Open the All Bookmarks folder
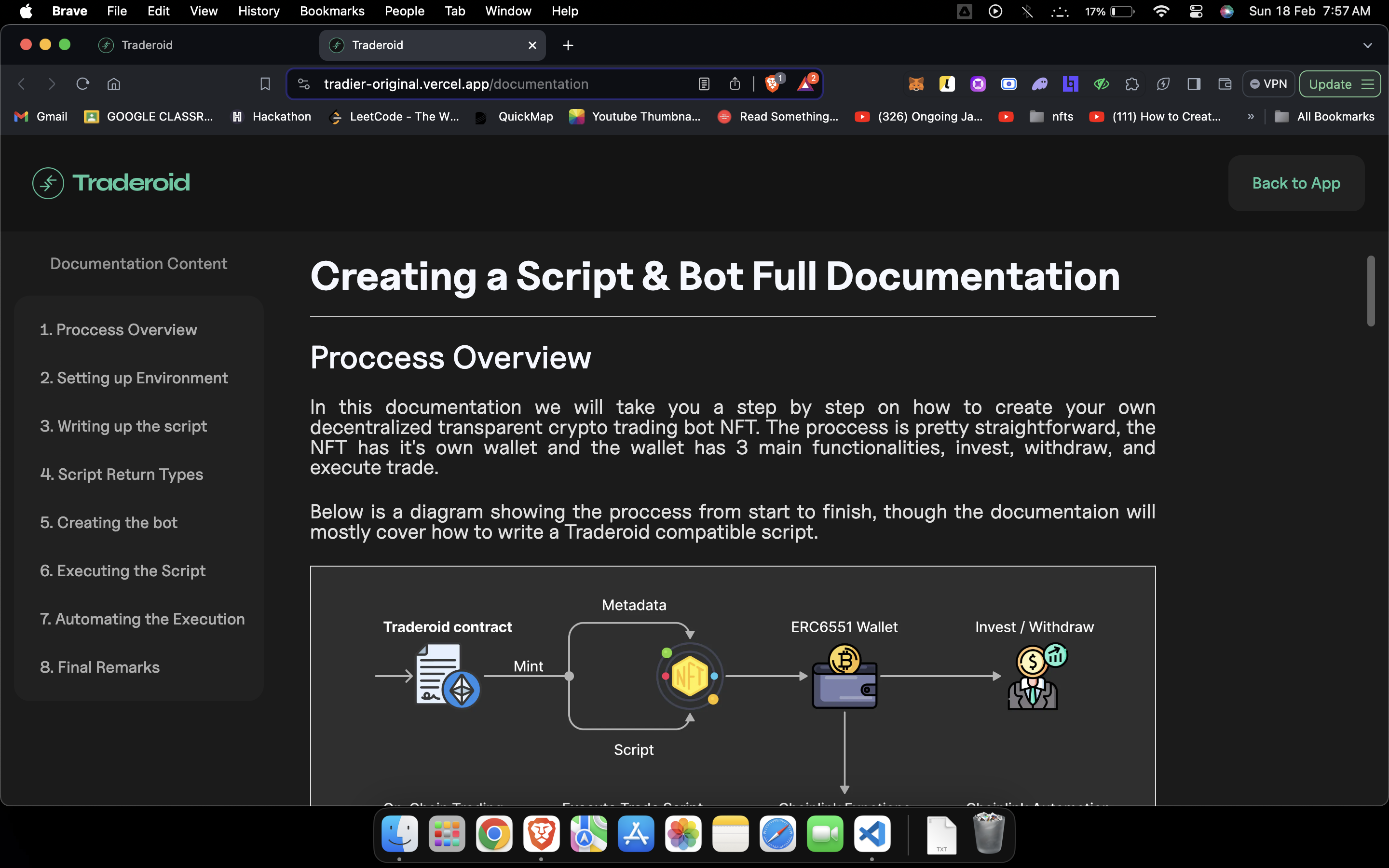1389x868 pixels. 1324,117
